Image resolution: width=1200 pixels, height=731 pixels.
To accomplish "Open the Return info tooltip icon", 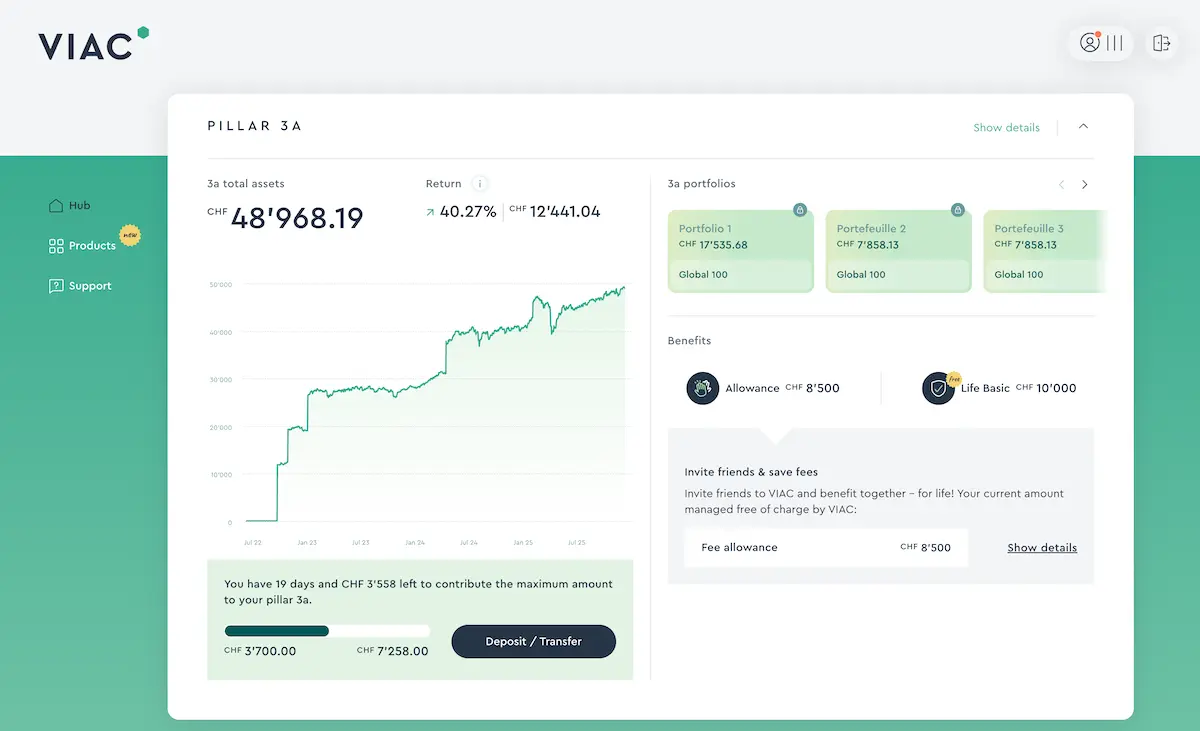I will point(479,184).
